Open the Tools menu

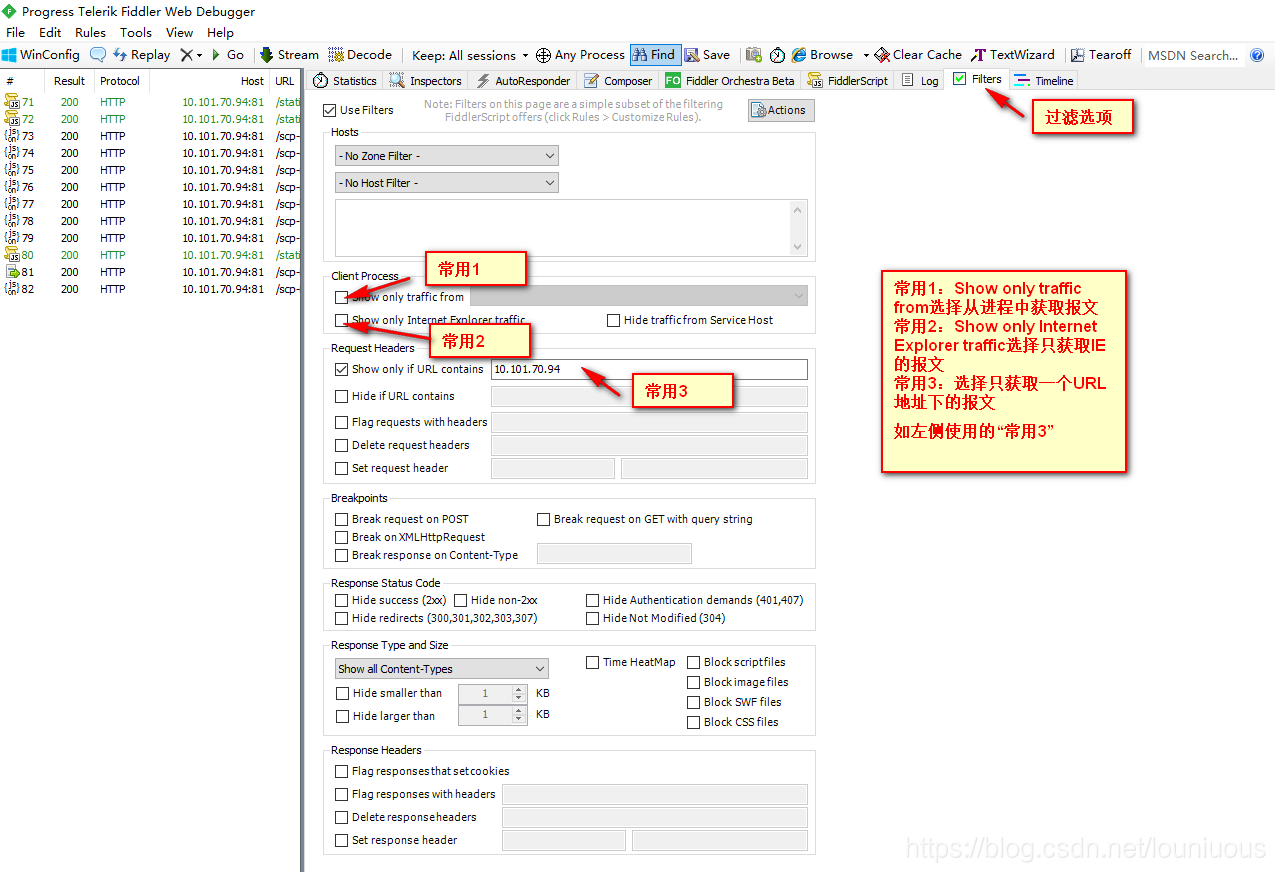[x=136, y=32]
